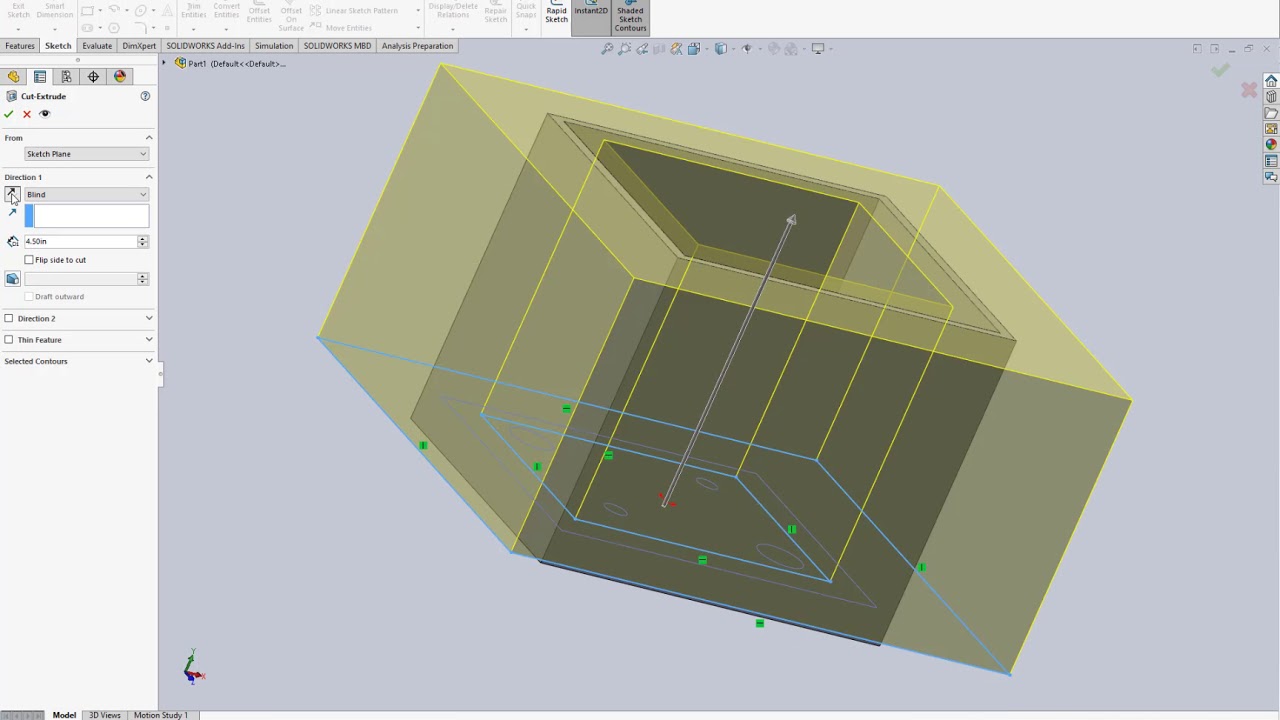Click the 4.50in depth input field
The width and height of the screenshot is (1280, 720).
pyautogui.click(x=80, y=241)
